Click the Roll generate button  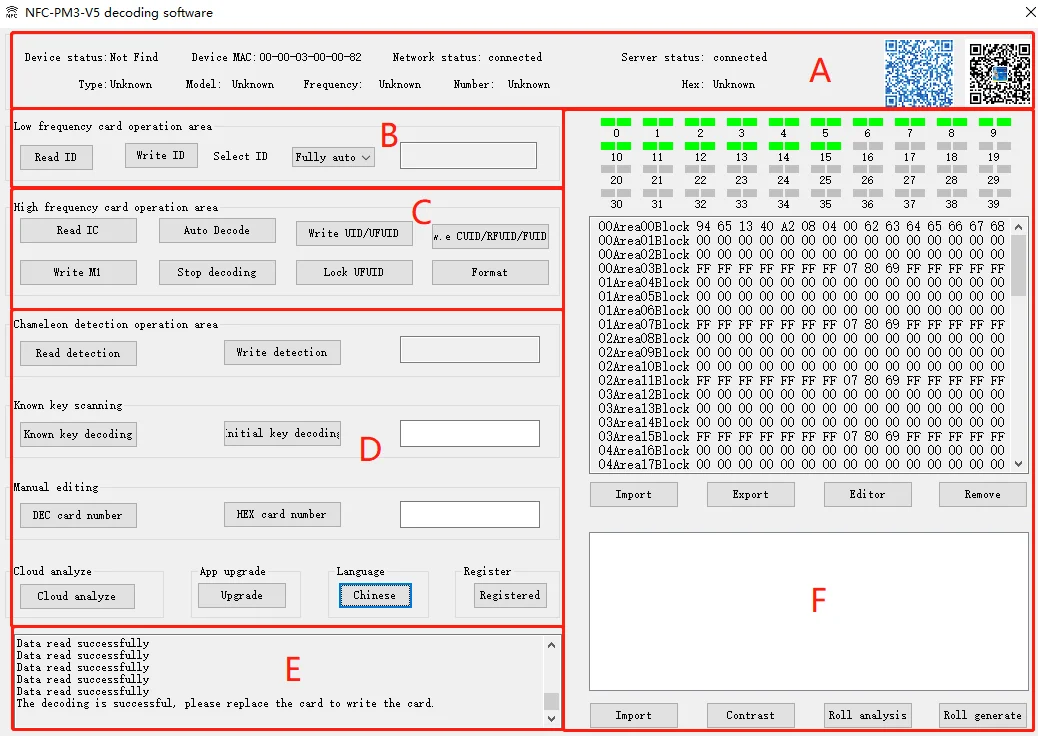(x=982, y=715)
